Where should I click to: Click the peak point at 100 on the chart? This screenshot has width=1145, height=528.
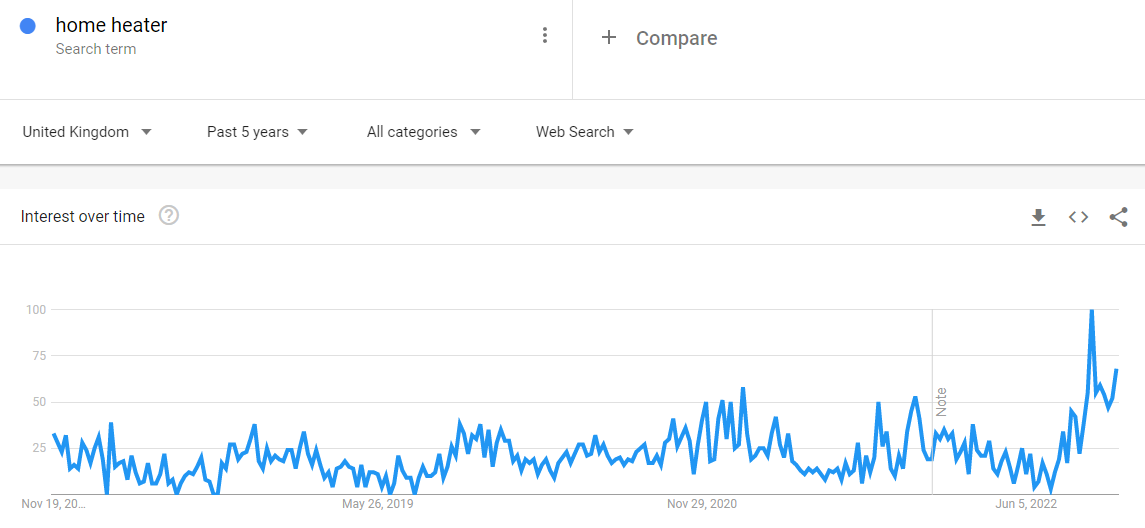pos(1091,311)
